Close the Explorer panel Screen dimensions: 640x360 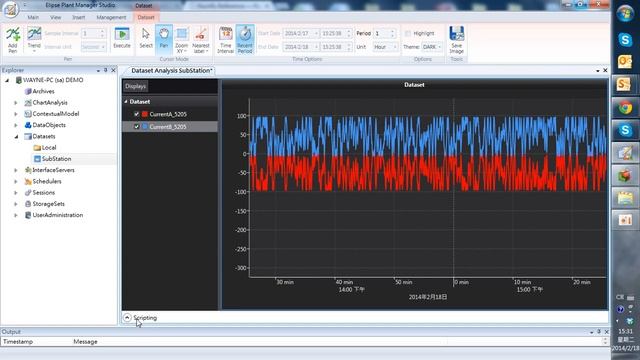[113, 71]
